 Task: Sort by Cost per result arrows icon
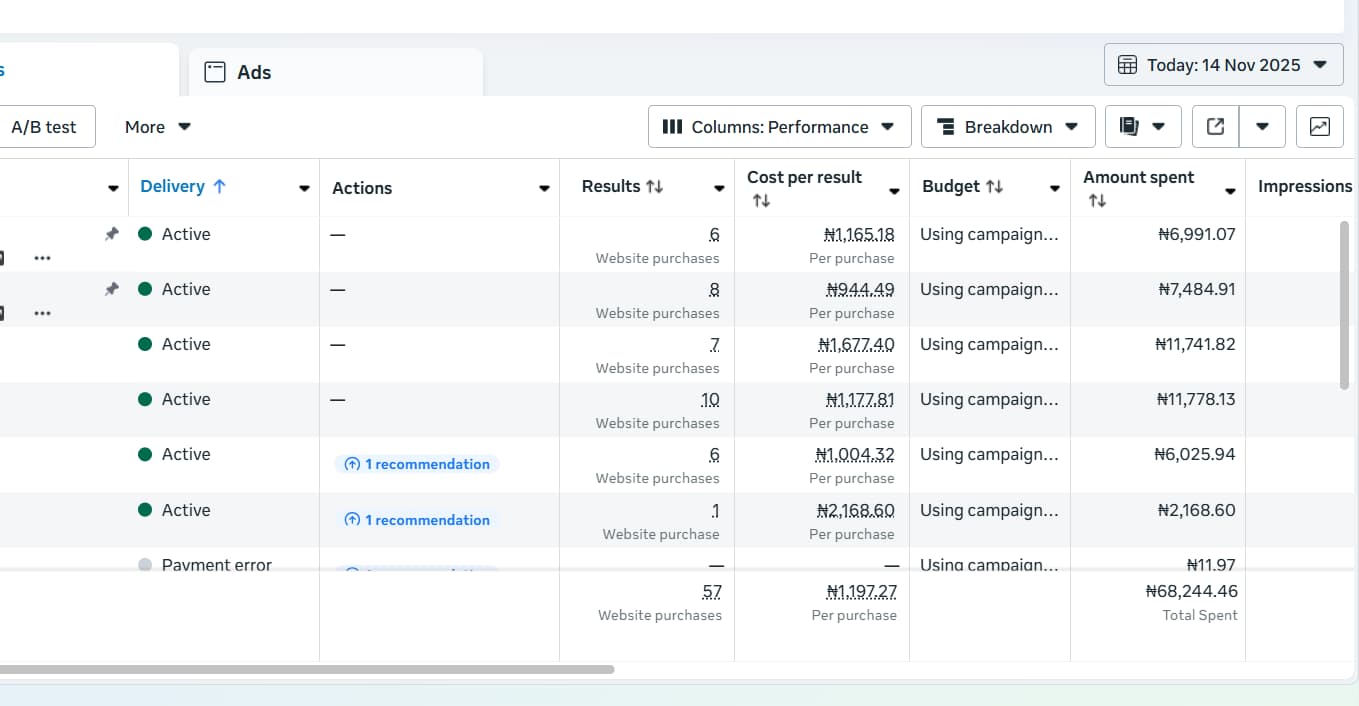[x=761, y=201]
